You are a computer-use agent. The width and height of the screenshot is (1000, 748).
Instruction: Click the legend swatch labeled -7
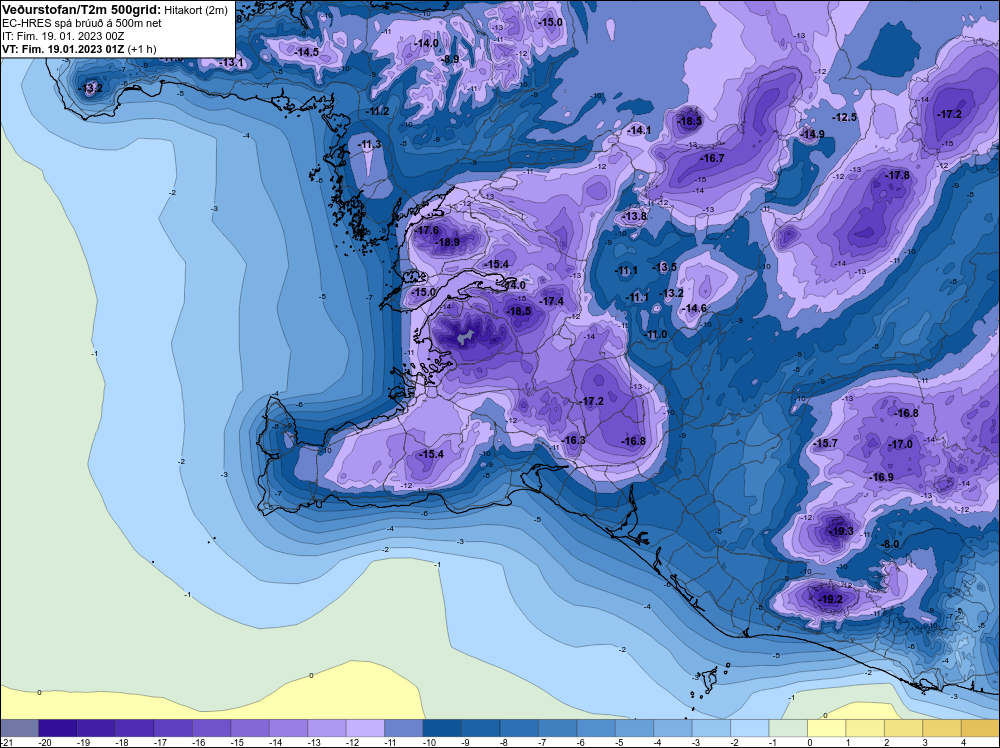click(557, 728)
